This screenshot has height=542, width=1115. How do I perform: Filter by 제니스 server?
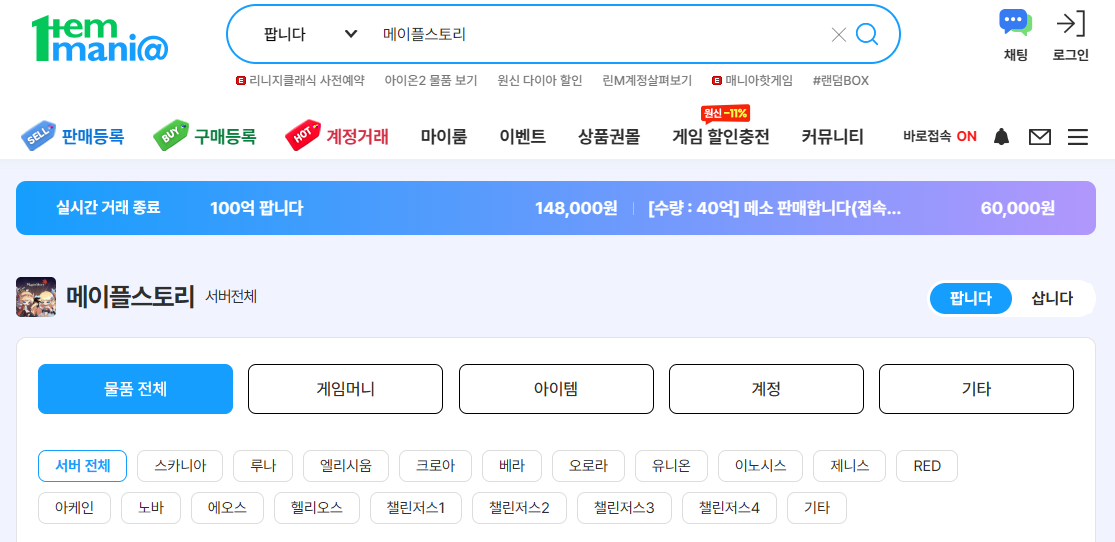(849, 466)
